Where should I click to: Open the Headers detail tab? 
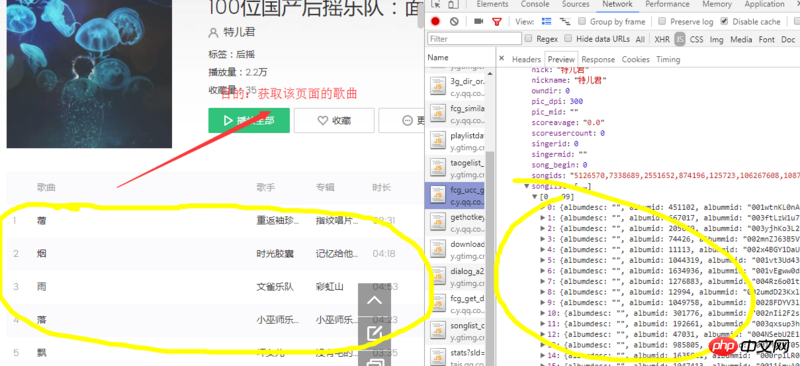click(526, 59)
